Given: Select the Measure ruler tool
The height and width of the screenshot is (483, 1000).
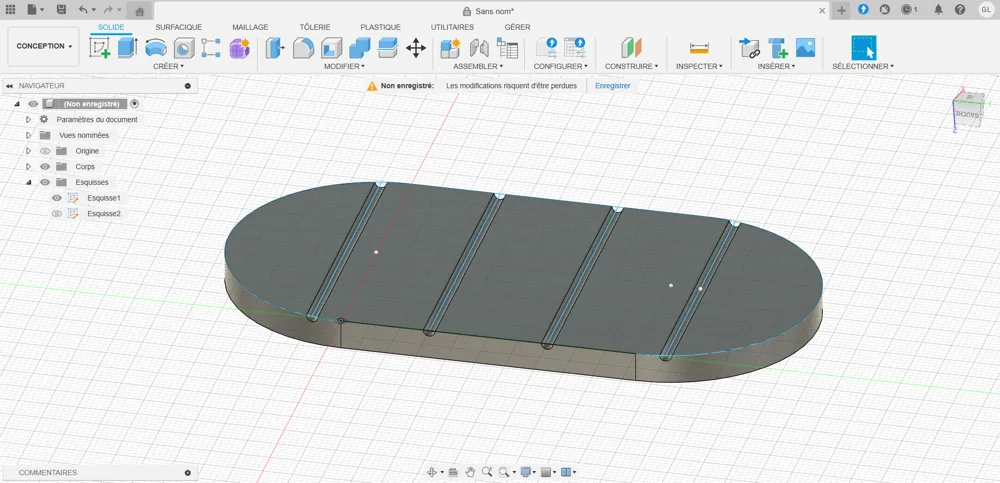Looking at the screenshot, I should pyautogui.click(x=699, y=48).
